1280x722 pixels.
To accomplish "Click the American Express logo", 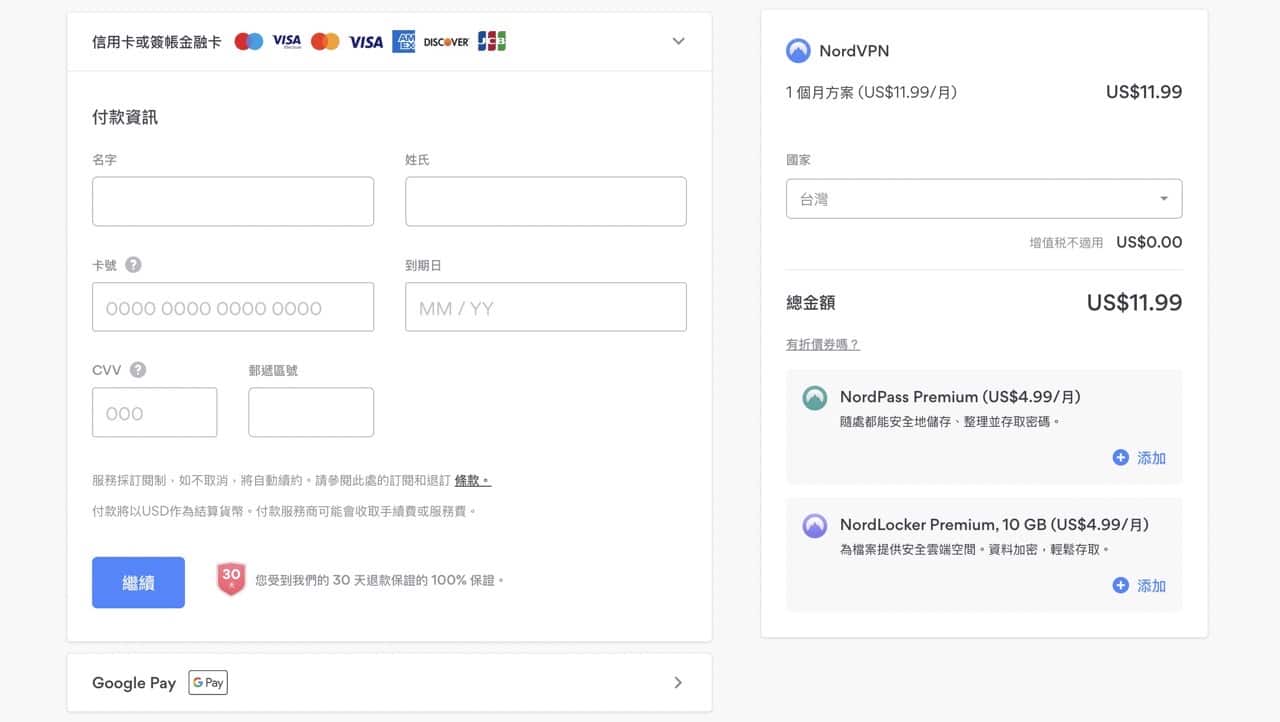I will click(403, 41).
